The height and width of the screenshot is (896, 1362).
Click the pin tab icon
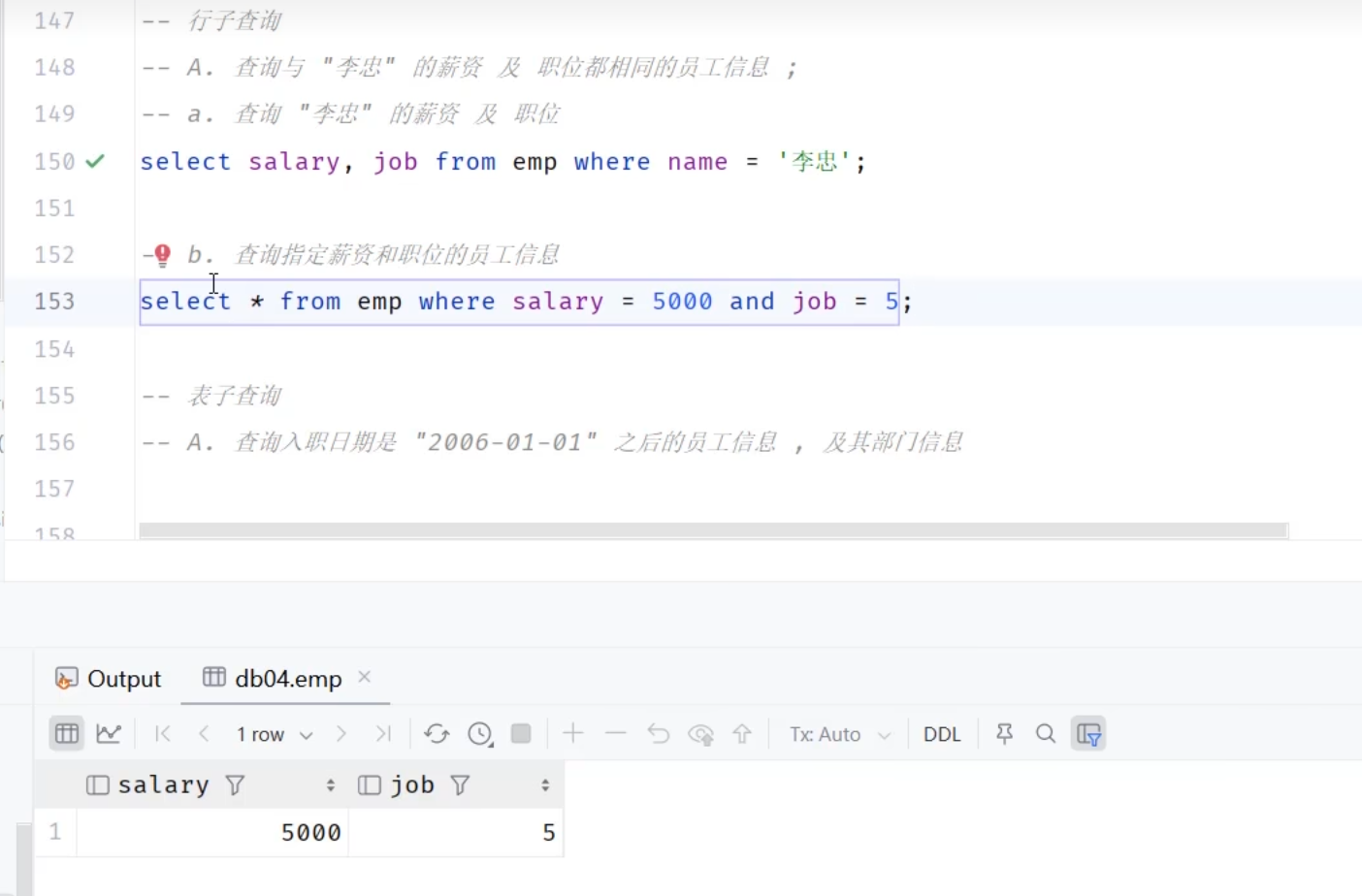tap(1004, 734)
